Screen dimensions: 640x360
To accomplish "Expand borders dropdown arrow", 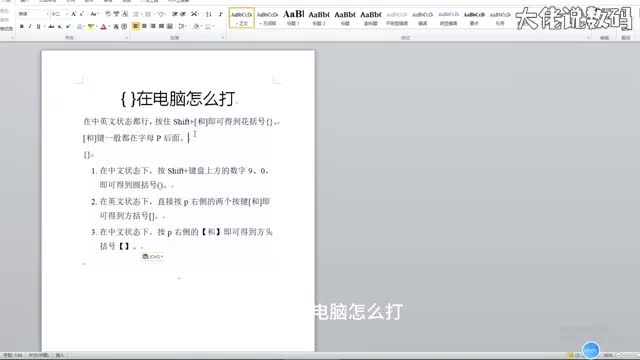I will 213,26.
